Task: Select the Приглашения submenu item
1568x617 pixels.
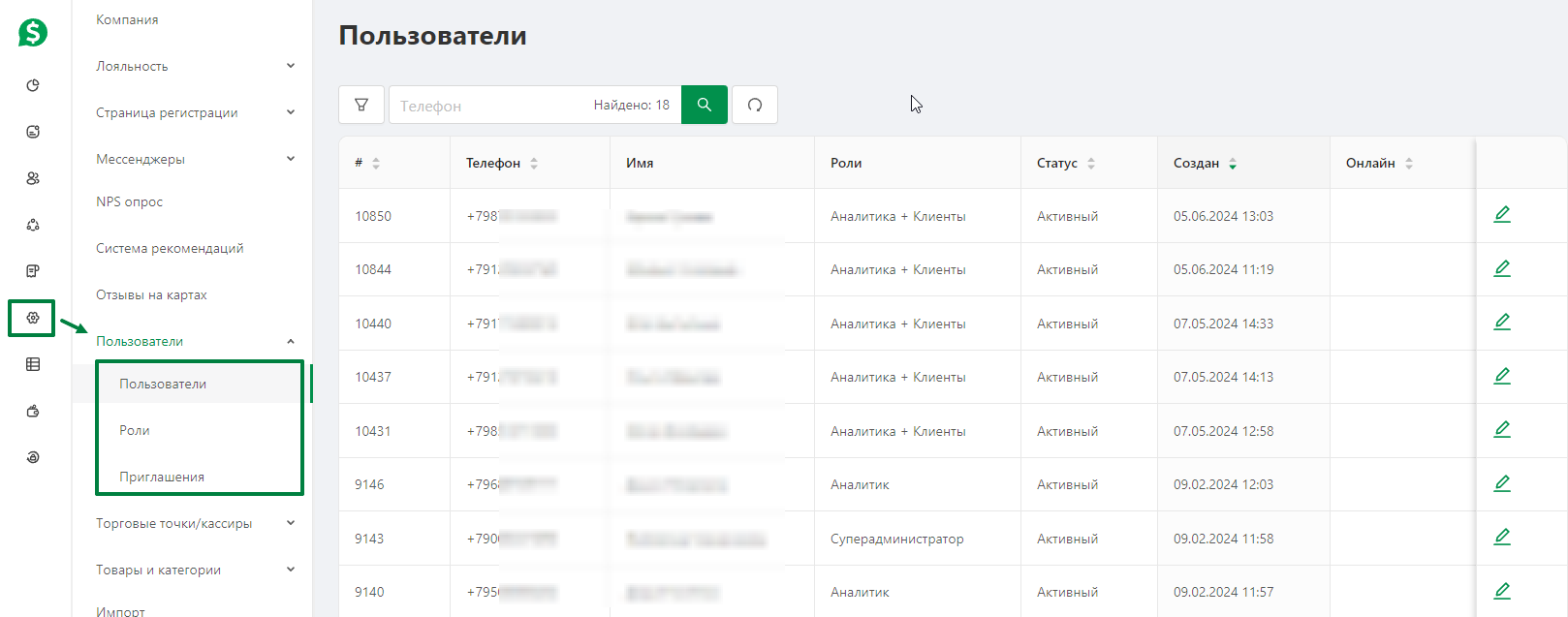Action: coord(162,477)
